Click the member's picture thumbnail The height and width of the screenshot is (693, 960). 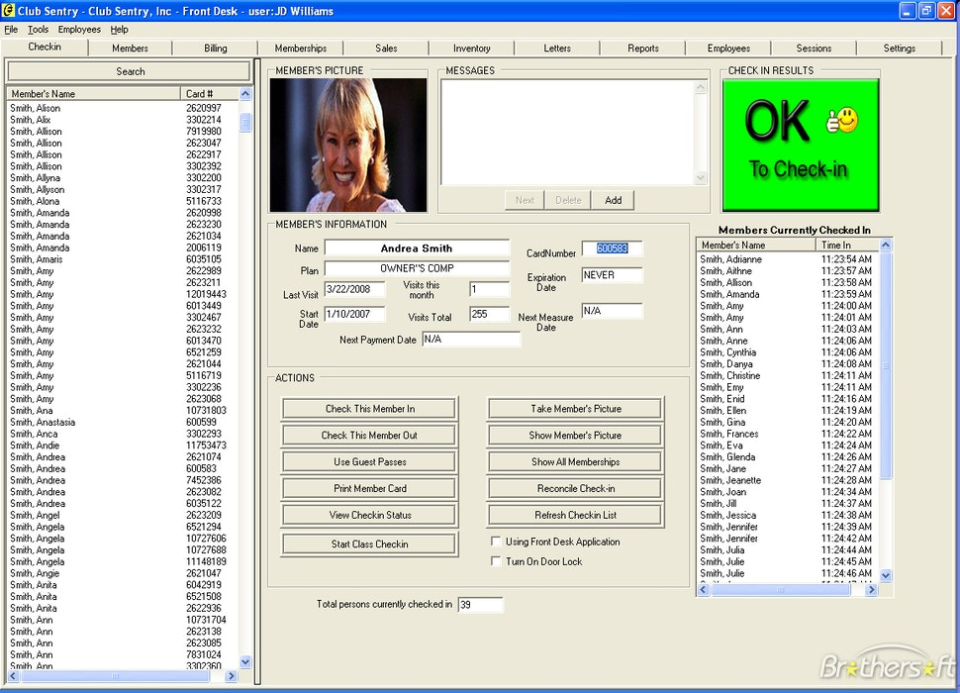[348, 145]
